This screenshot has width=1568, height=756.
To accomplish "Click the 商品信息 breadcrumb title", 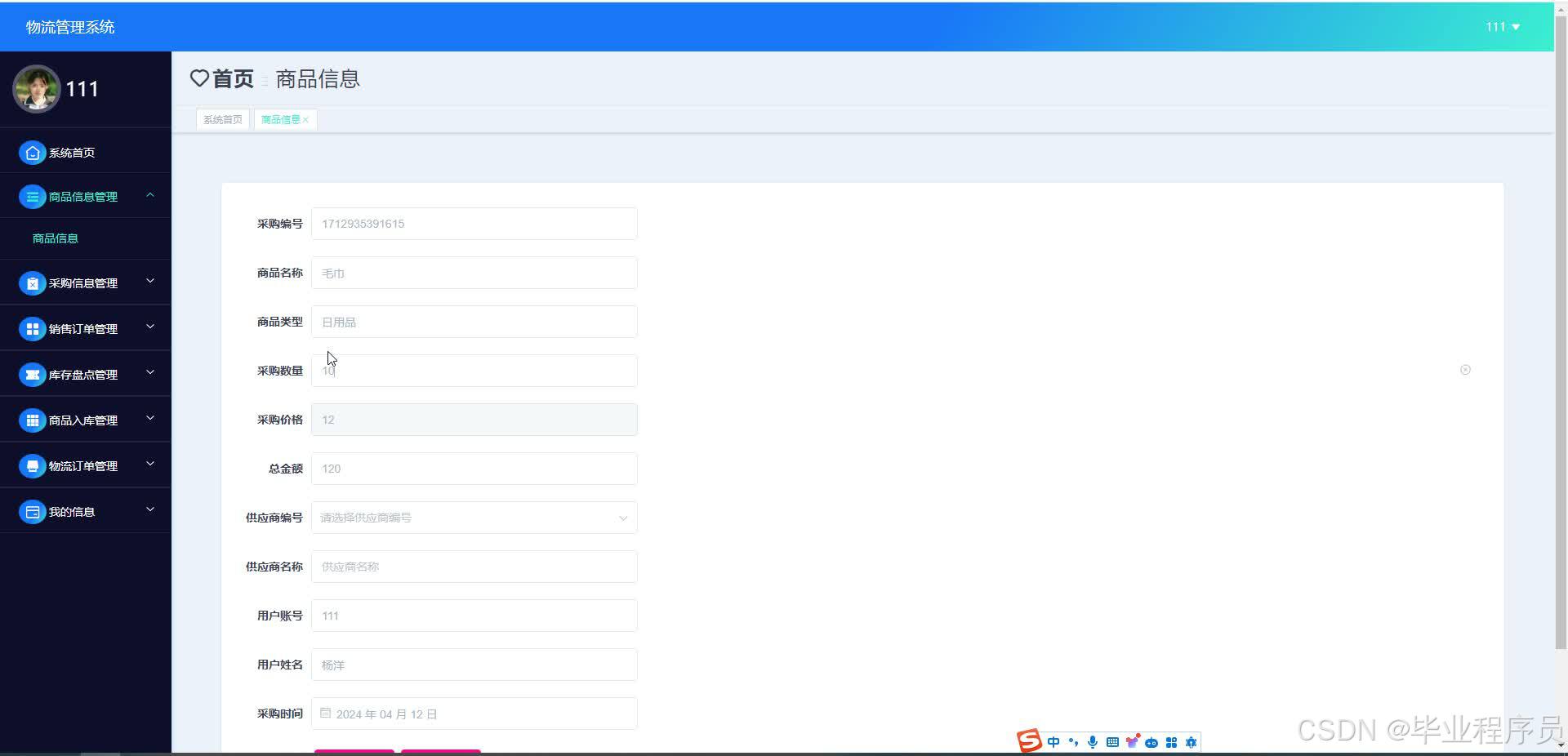I will point(318,78).
